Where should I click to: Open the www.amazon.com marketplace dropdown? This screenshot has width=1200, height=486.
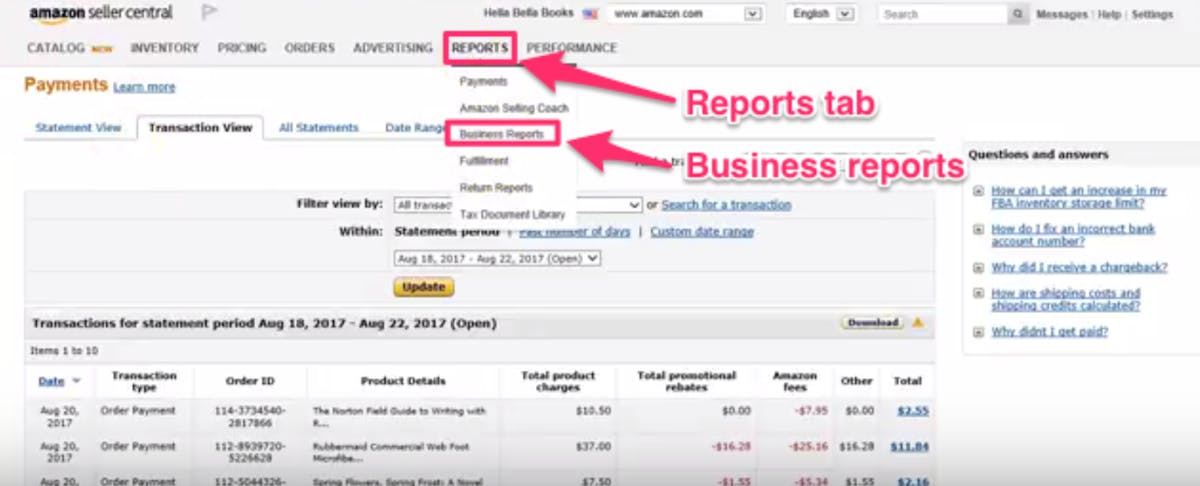(x=685, y=14)
